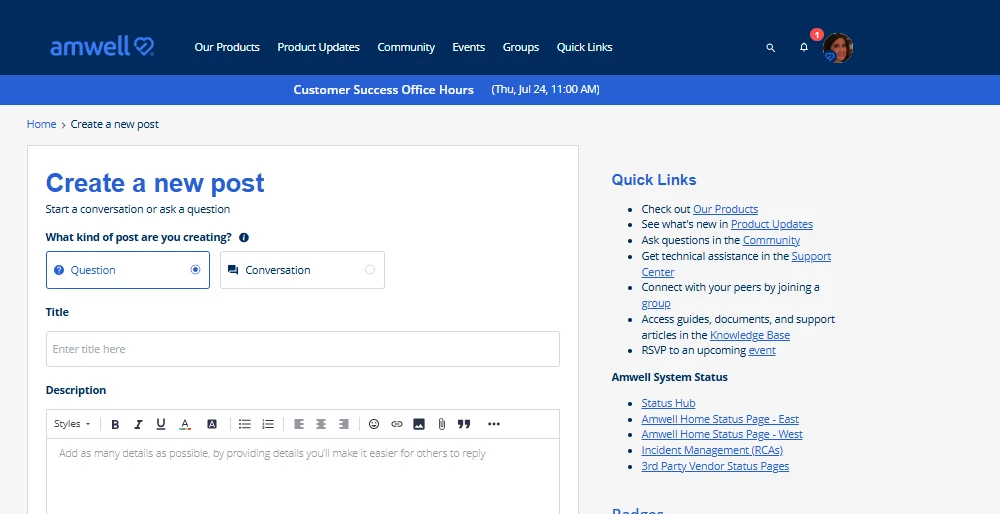The height and width of the screenshot is (514, 1000).
Task: Open the text background color picker
Action: (x=212, y=424)
